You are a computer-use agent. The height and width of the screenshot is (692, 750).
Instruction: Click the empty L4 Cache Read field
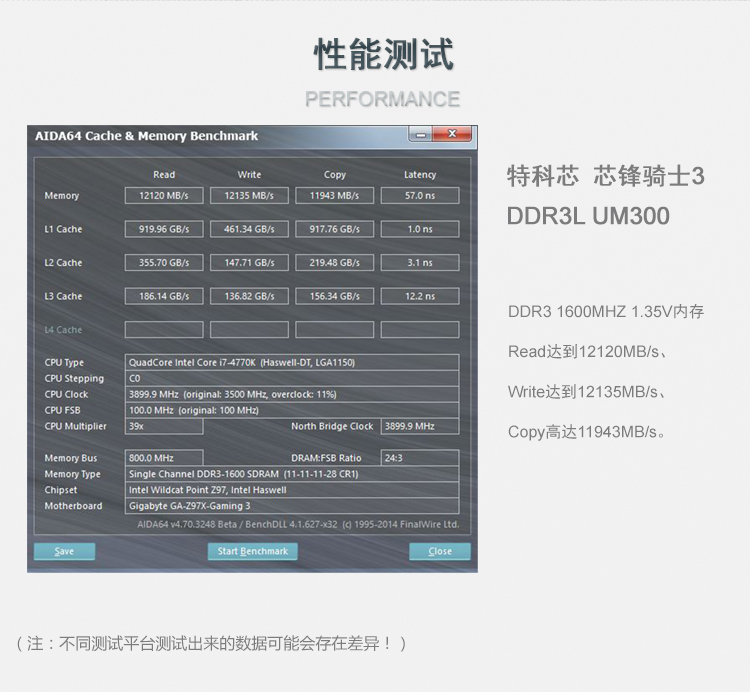[164, 330]
